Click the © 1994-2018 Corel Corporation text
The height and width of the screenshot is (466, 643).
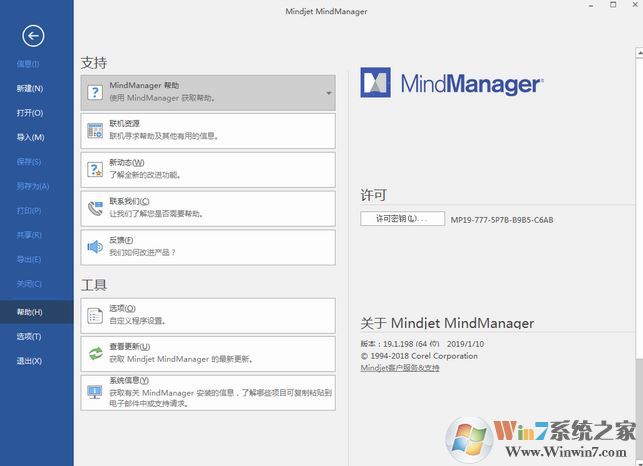[419, 356]
